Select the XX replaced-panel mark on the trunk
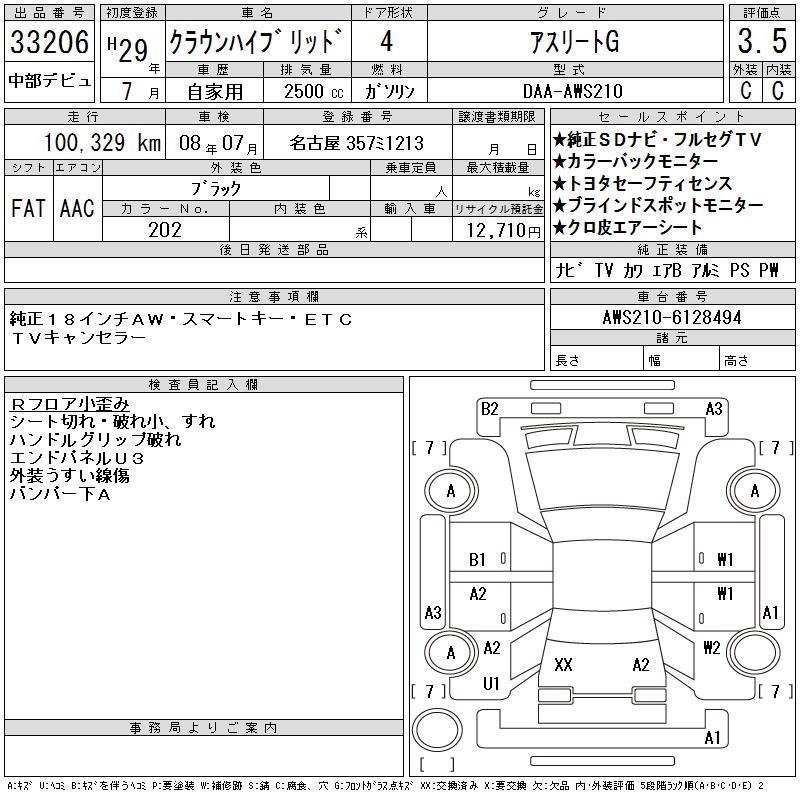 [563, 665]
